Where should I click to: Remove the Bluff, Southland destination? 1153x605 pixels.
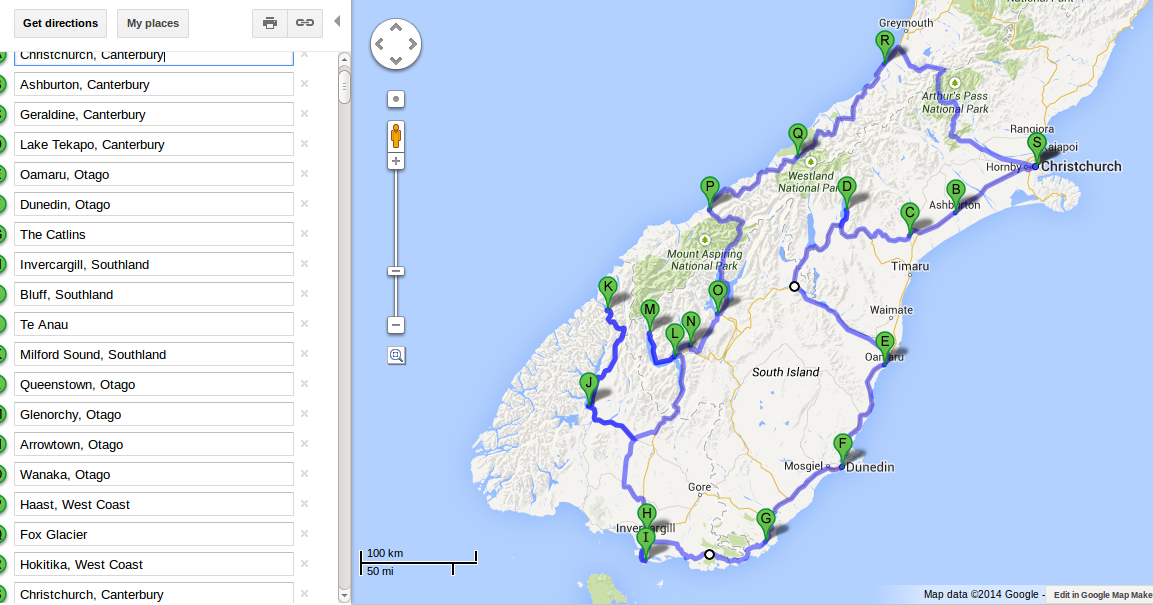pos(304,294)
